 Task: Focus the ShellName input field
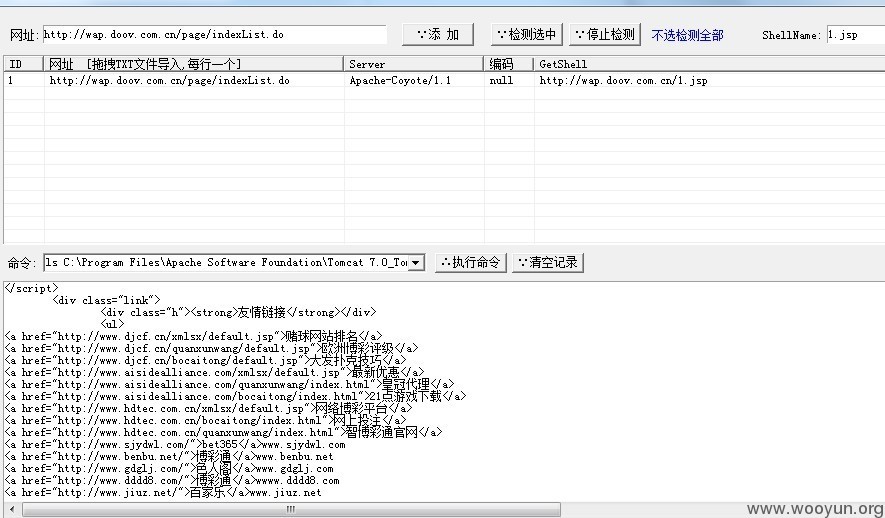(856, 34)
